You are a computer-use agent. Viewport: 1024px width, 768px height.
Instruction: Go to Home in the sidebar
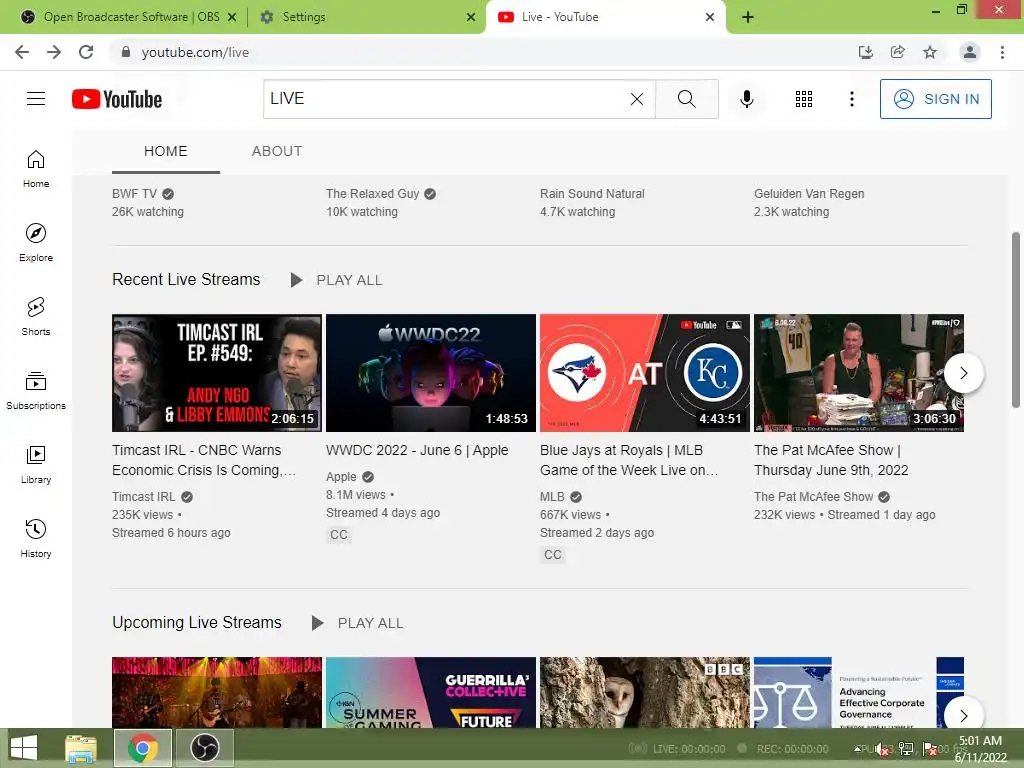(x=36, y=168)
